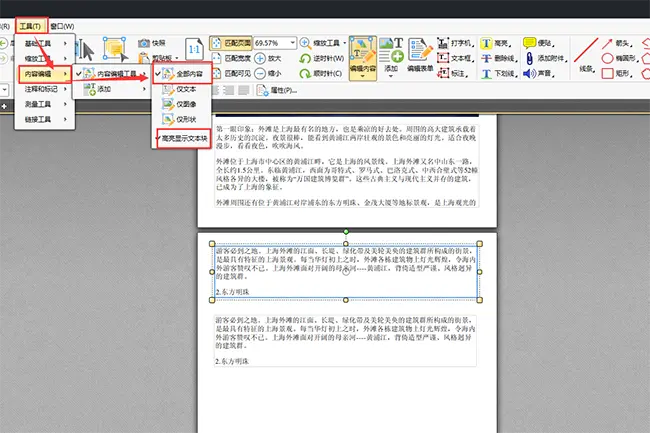Toggle the 匹配页面 fit page button
This screenshot has height=433, width=650.
pos(231,43)
